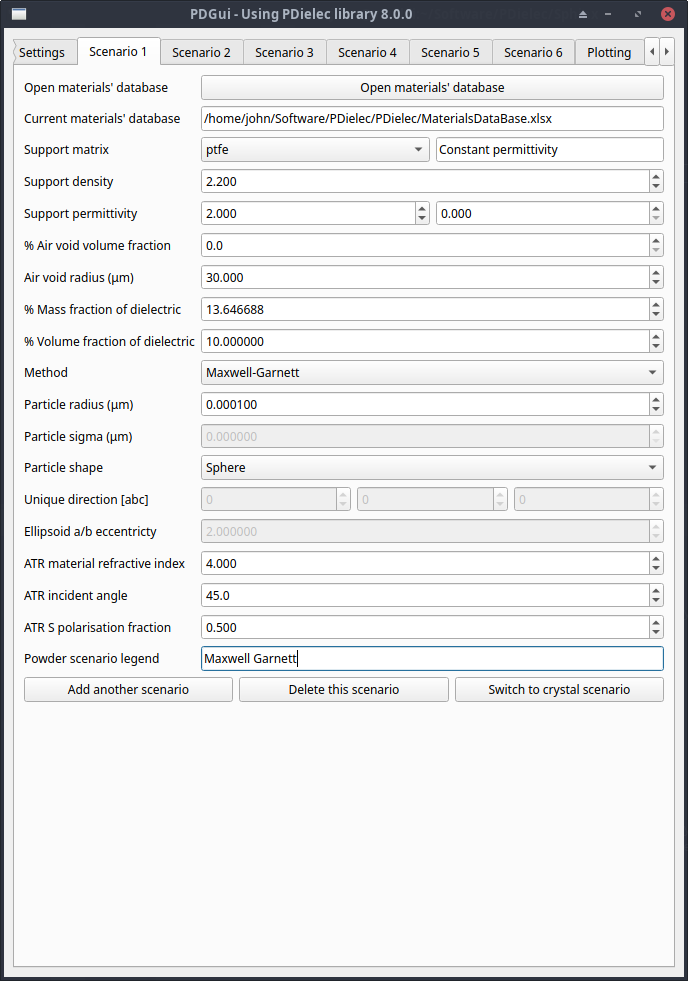Viewport: 688px width, 981px height.
Task: Increase ATR S polarisation fraction
Action: point(656,622)
